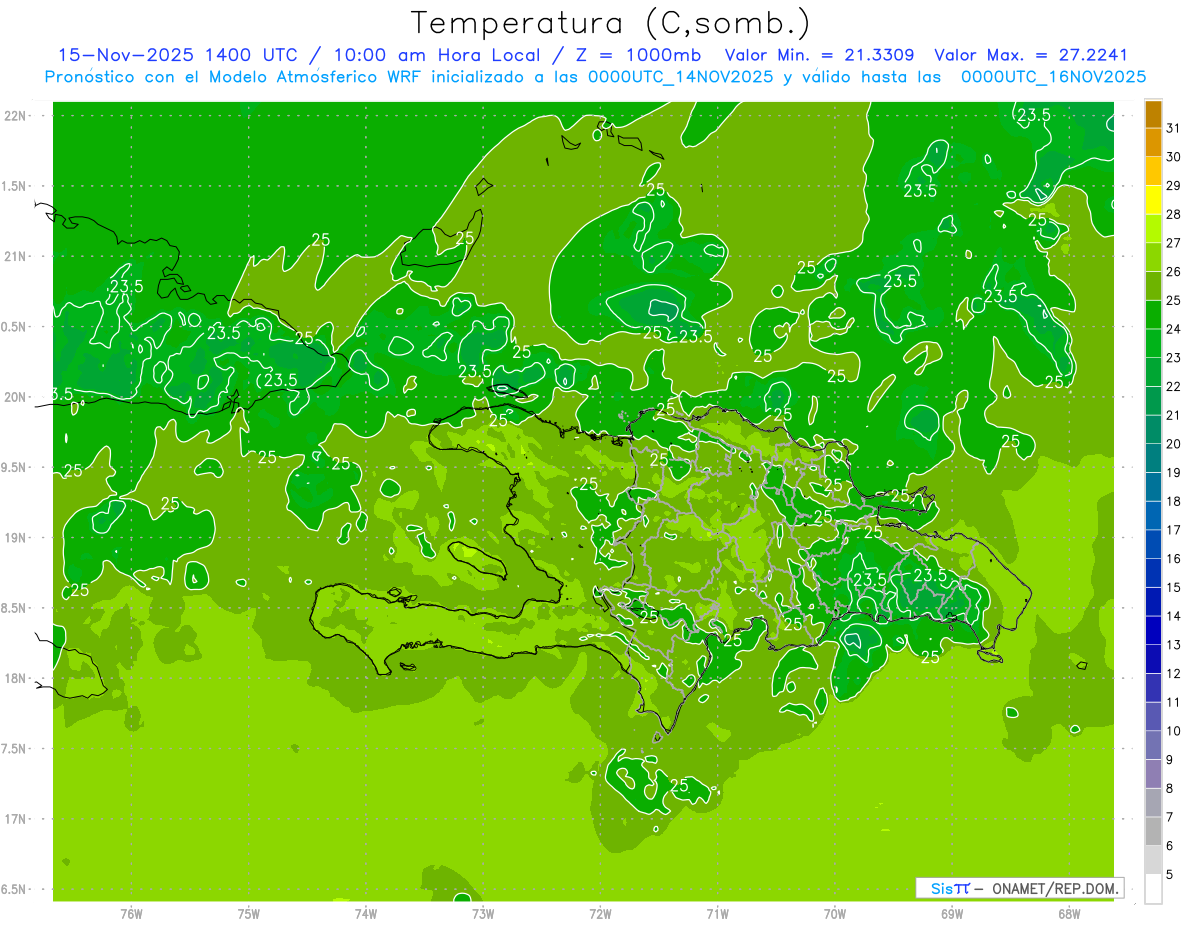Click the '76W' longitude axis label
The height and width of the screenshot is (927, 1200).
131,913
